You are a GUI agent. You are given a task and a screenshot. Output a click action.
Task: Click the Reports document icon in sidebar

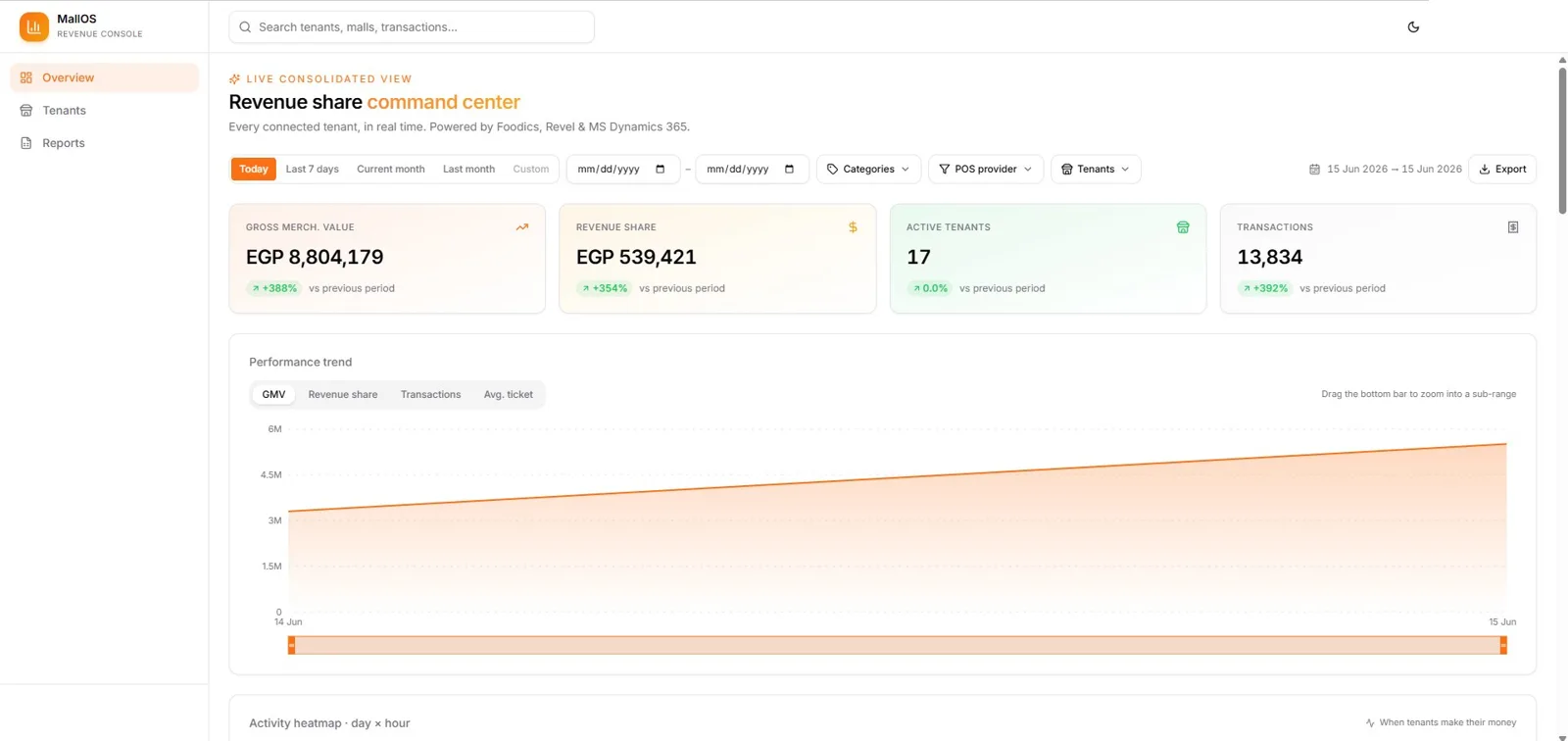[x=26, y=143]
